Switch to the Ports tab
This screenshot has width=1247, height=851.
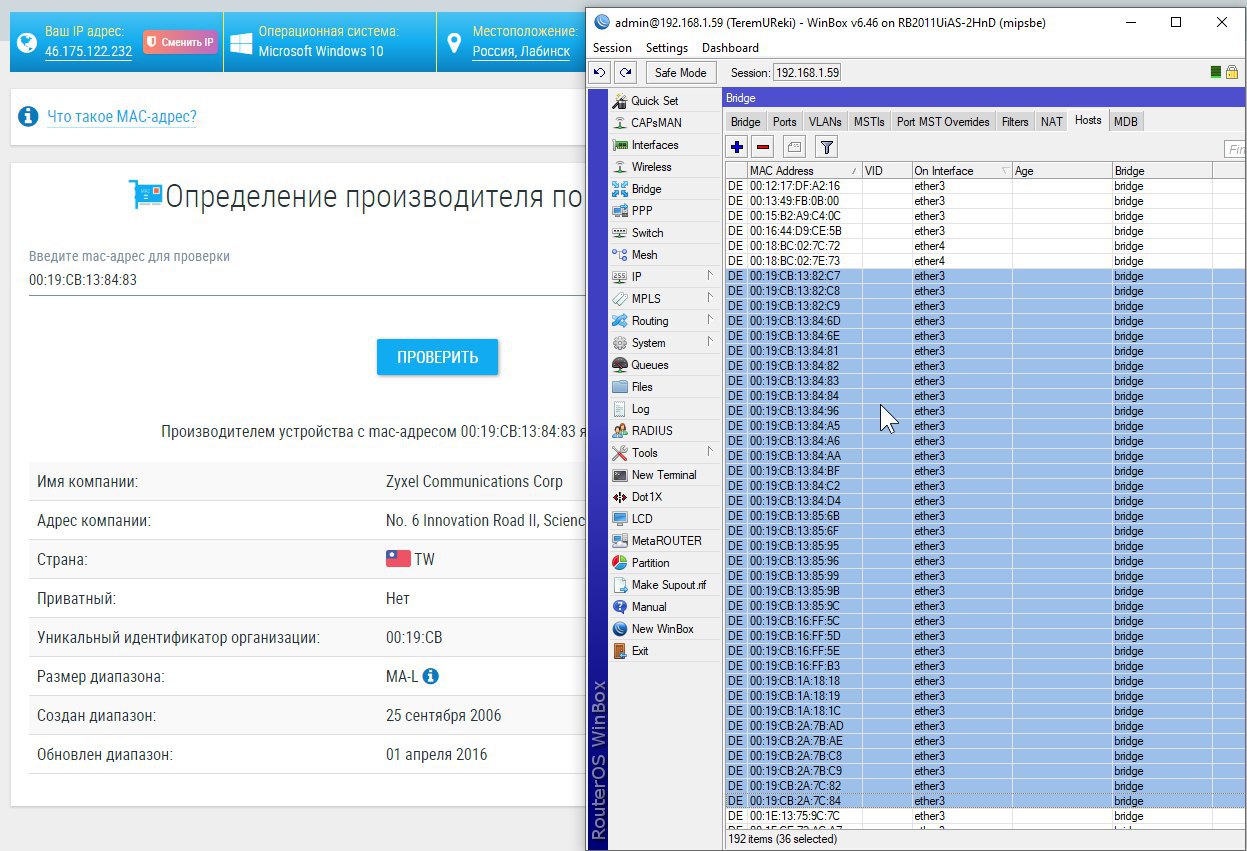[785, 122]
